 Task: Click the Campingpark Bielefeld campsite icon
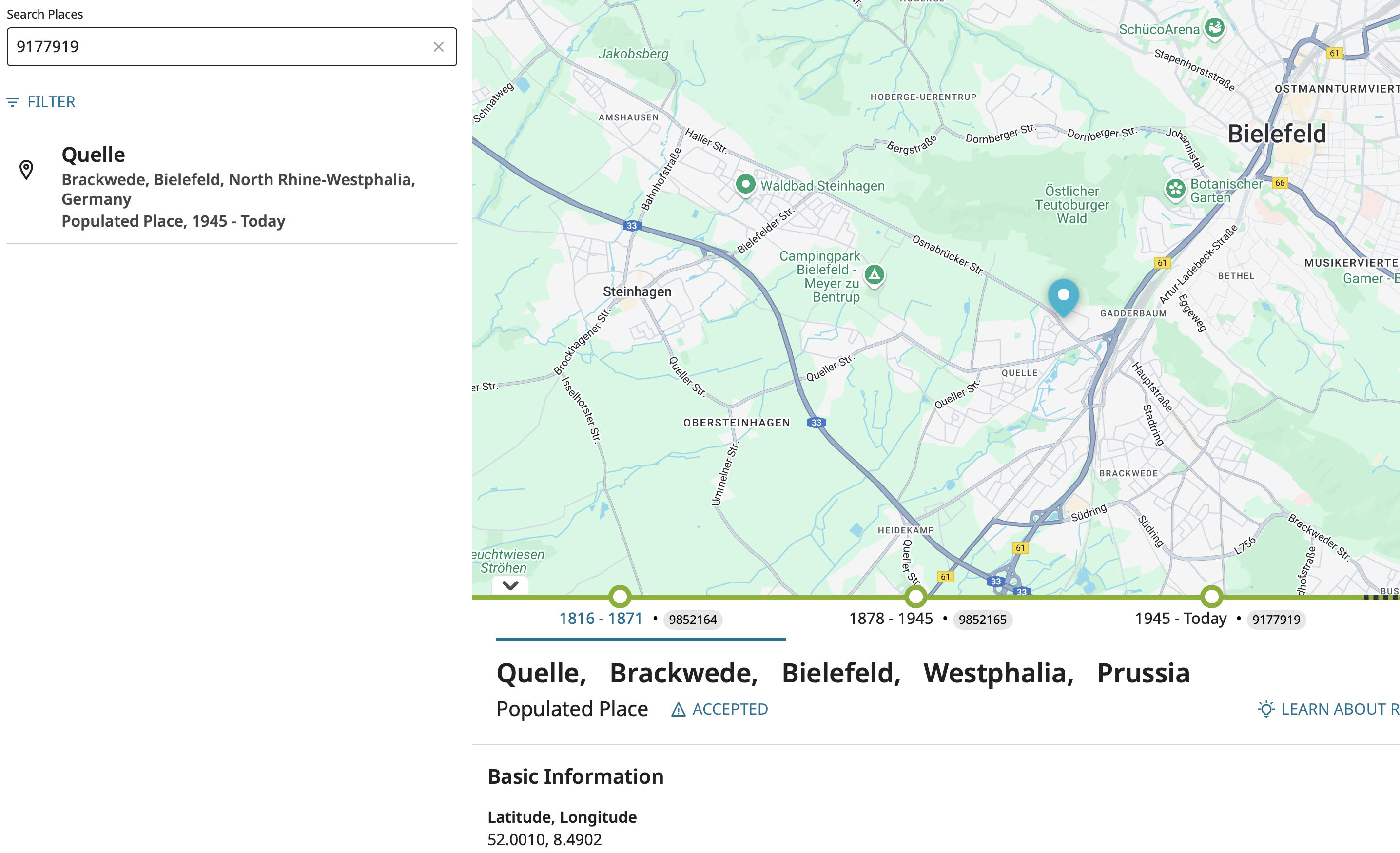(875, 275)
